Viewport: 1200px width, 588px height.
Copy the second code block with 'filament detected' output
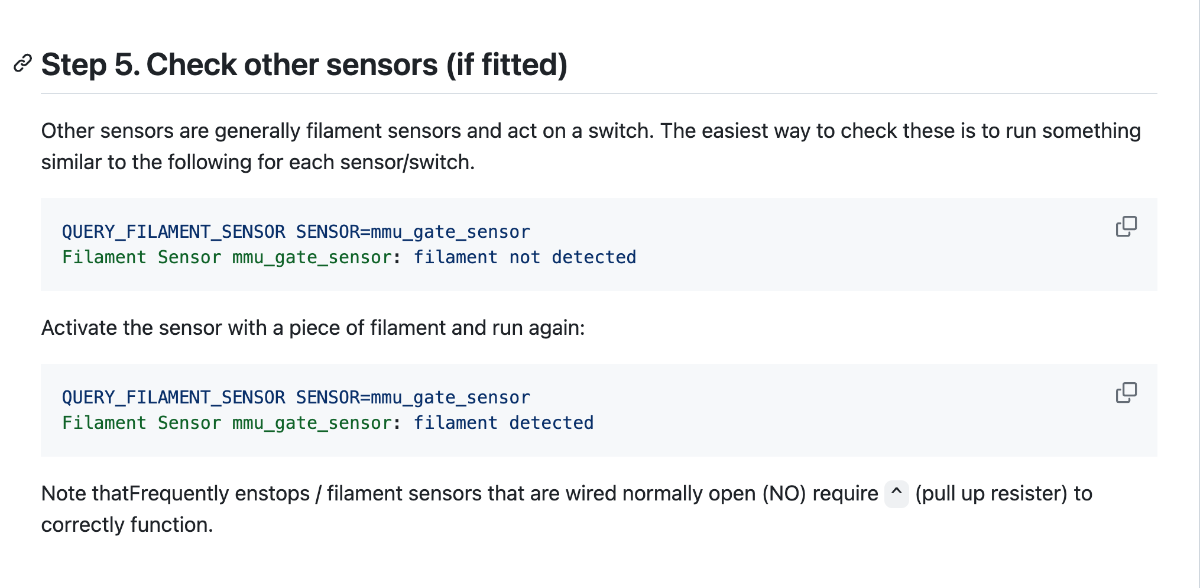[x=1126, y=392]
